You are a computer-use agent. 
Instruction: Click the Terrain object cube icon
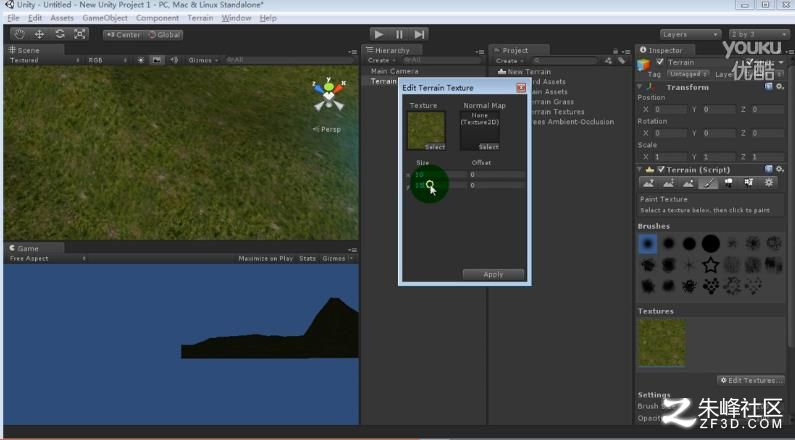[x=644, y=65]
